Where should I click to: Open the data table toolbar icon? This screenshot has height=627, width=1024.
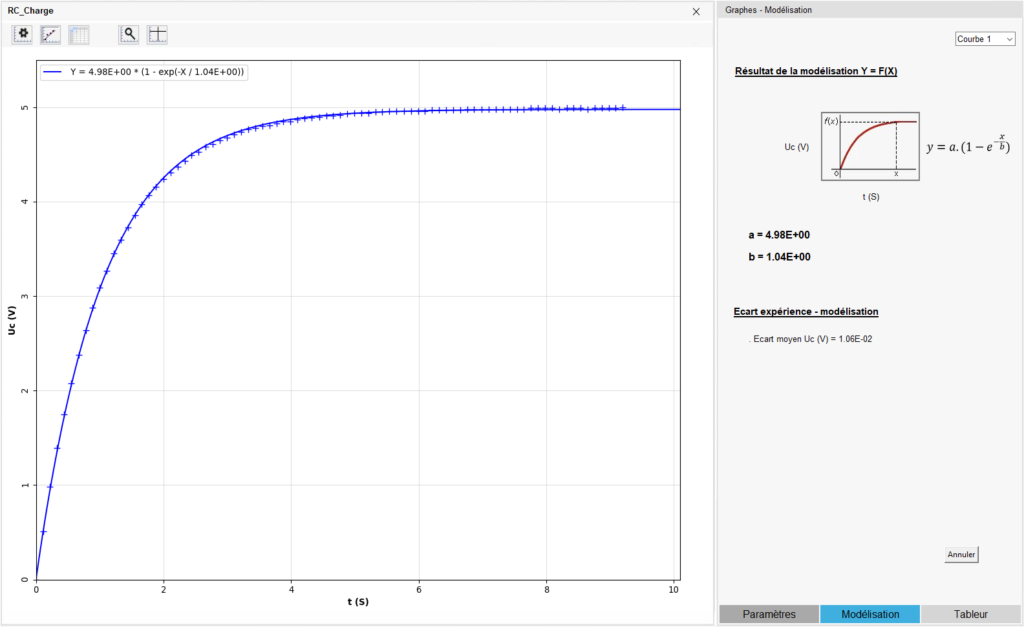tap(79, 34)
